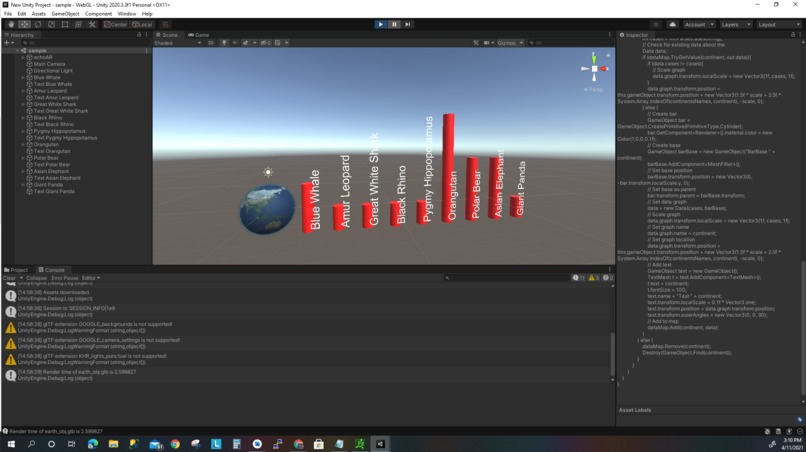Open the Layout dropdown
The width and height of the screenshot is (806, 452).
(778, 24)
